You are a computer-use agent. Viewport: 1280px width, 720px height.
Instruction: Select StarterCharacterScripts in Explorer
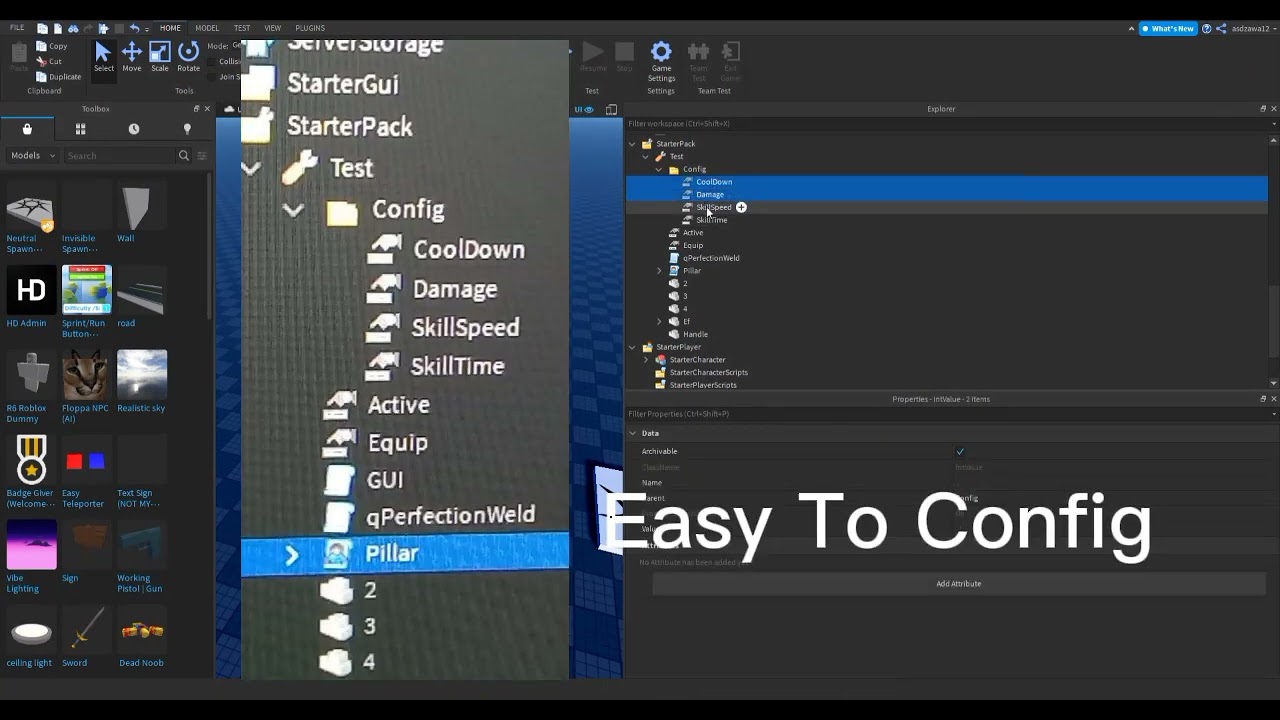click(708, 373)
